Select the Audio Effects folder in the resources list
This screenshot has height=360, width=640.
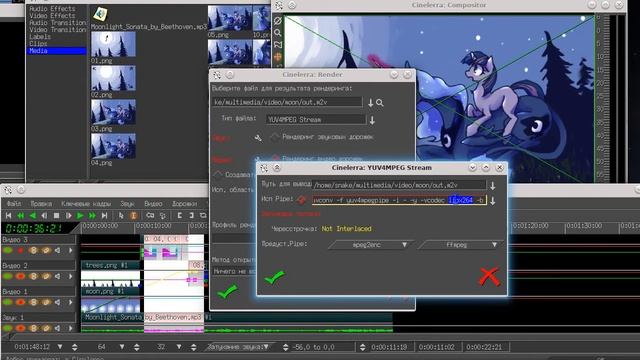[x=52, y=9]
